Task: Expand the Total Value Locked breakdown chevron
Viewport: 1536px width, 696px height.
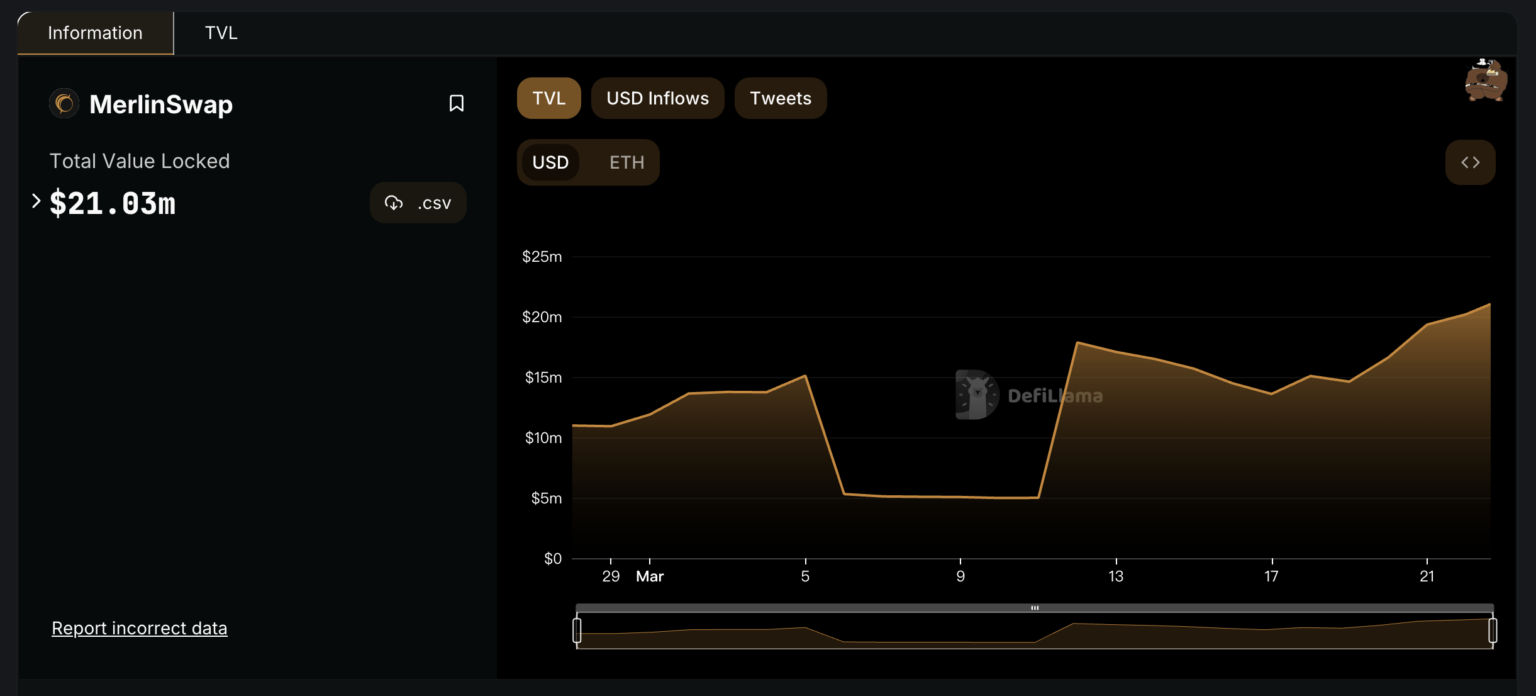Action: point(36,200)
